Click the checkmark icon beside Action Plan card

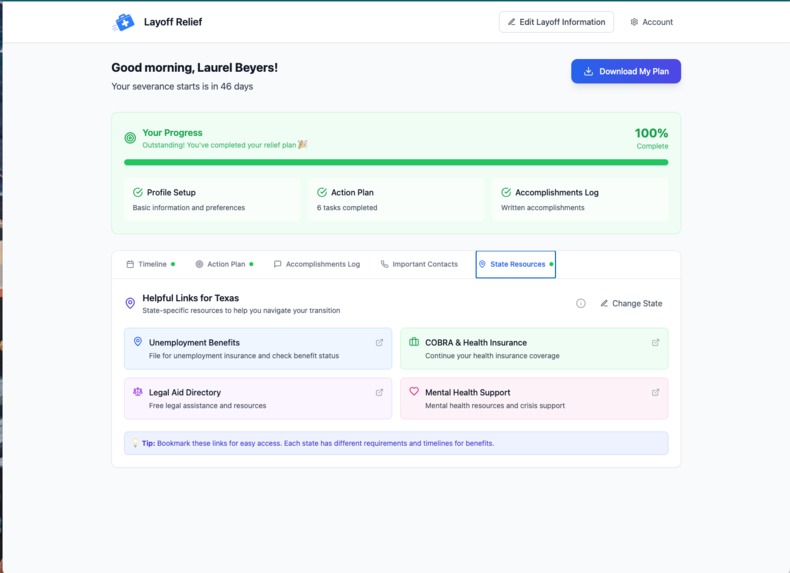tap(322, 193)
